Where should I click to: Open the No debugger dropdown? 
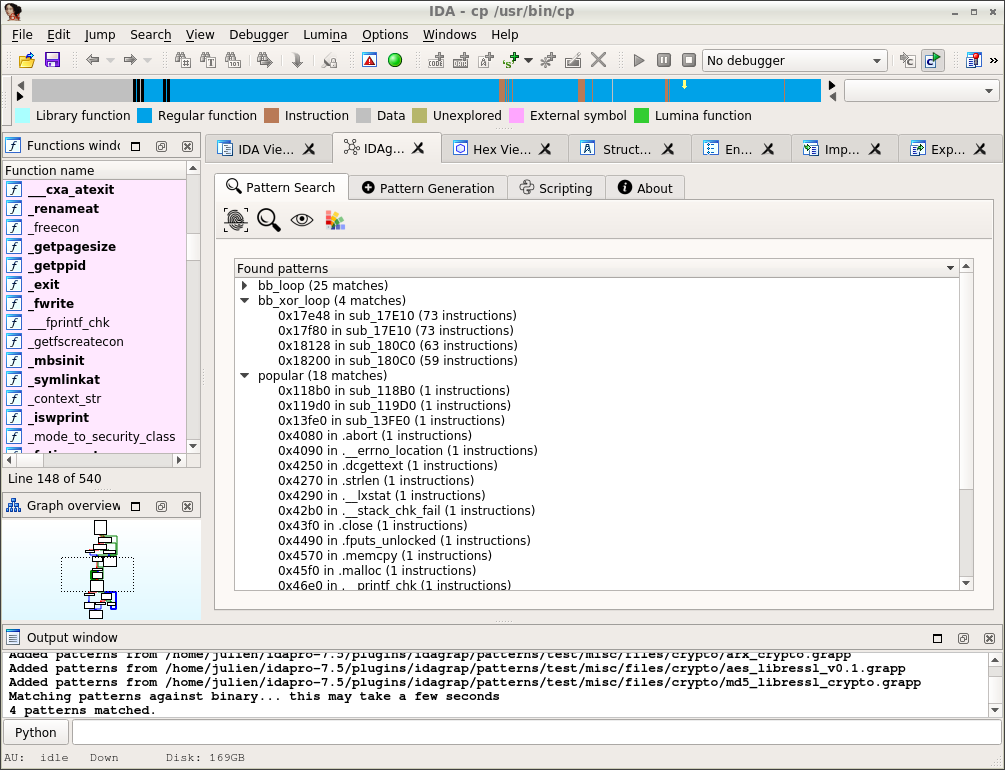[x=794, y=61]
